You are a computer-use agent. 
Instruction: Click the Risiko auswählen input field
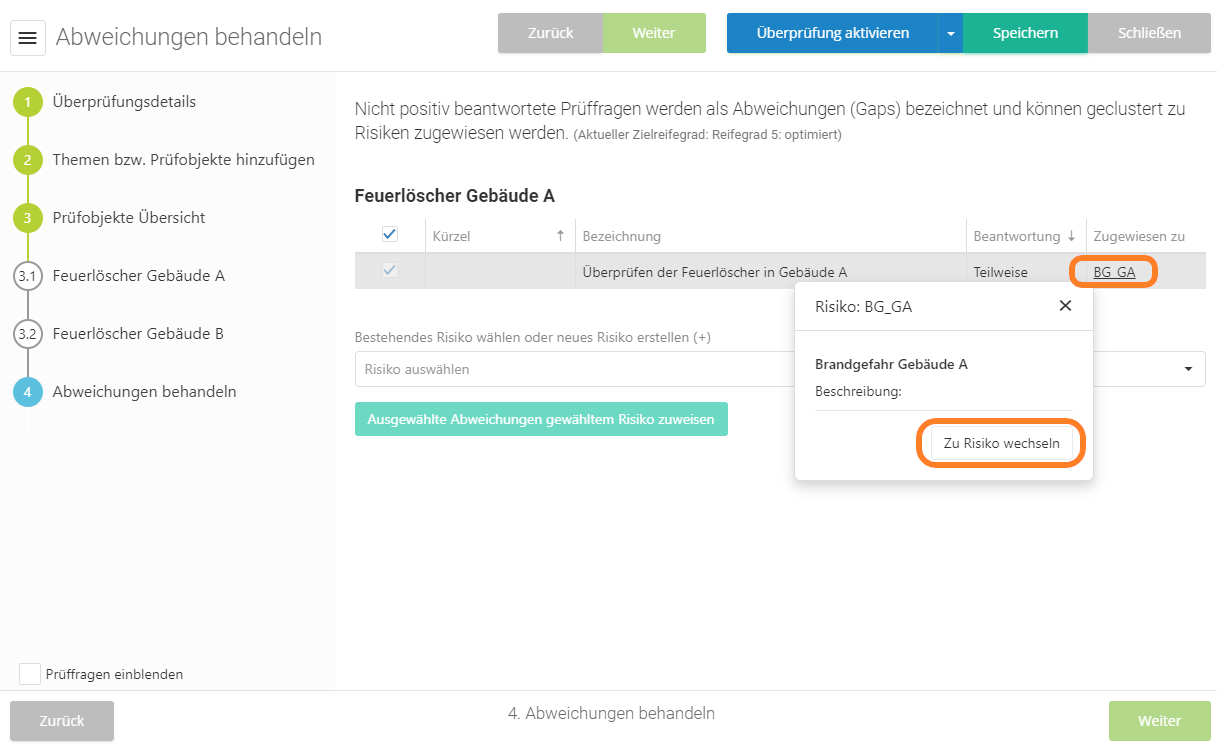coord(570,369)
